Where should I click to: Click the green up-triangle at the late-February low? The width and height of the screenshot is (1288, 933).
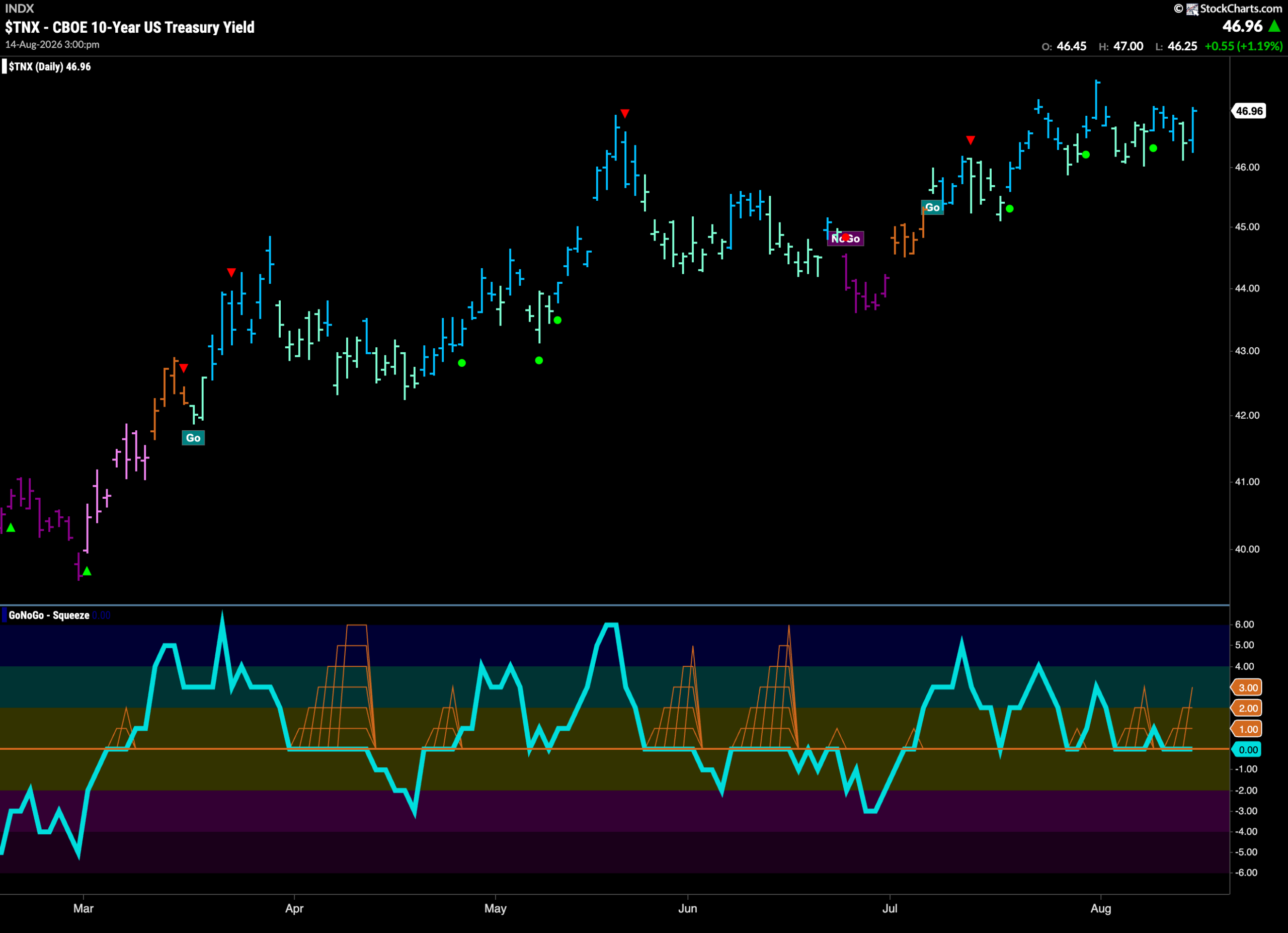point(87,571)
